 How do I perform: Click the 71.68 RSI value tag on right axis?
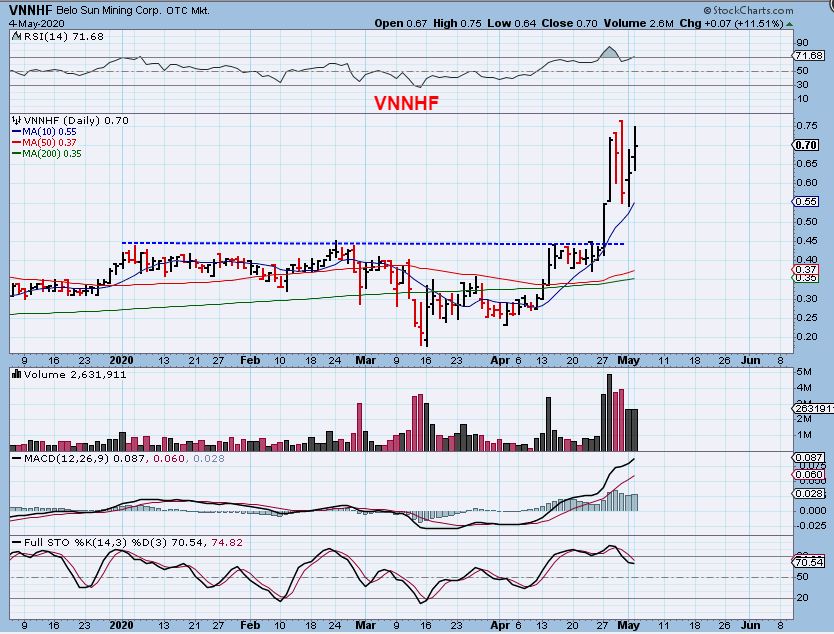pyautogui.click(x=809, y=55)
